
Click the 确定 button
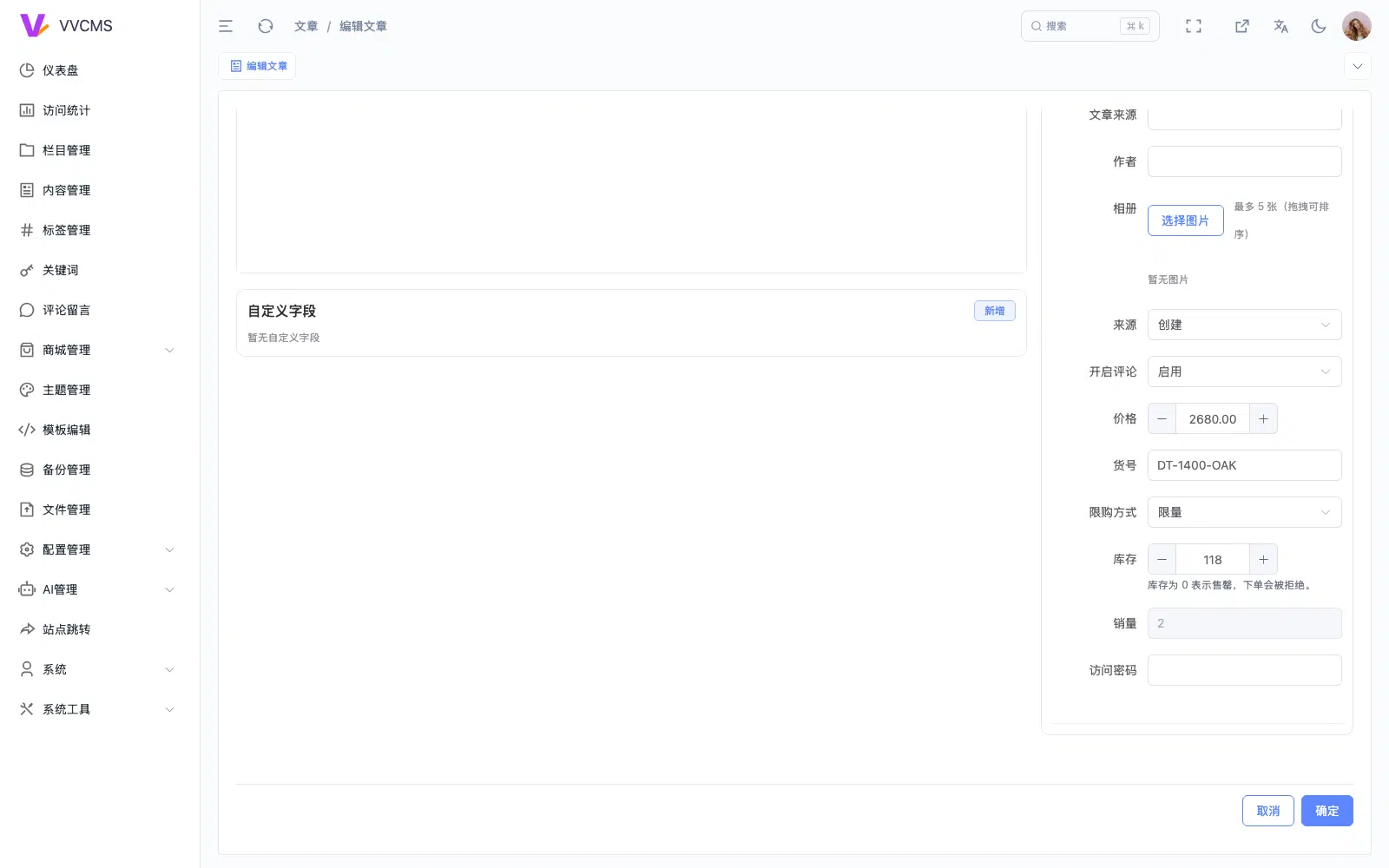pos(1326,811)
